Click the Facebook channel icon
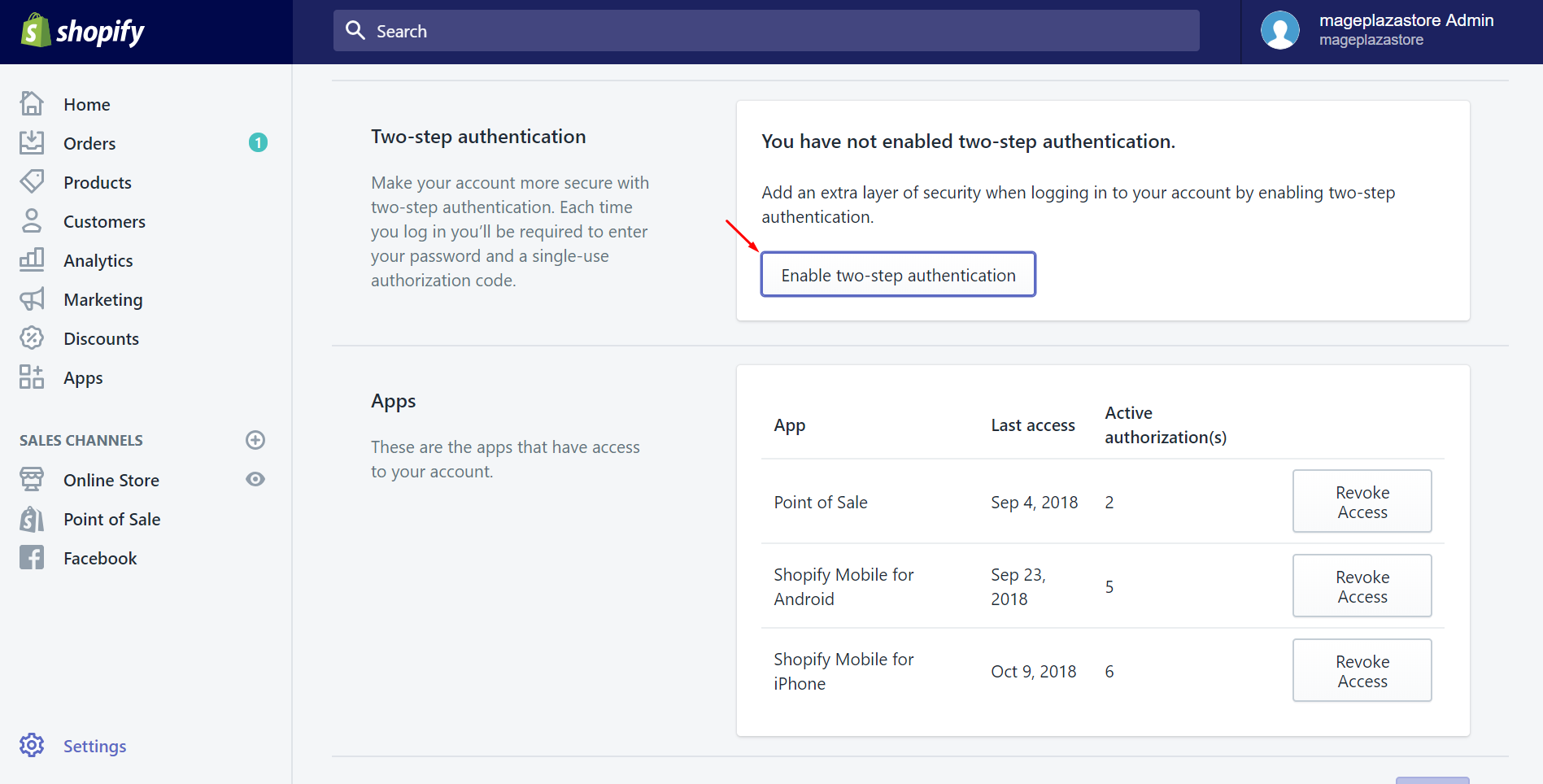1543x784 pixels. (x=32, y=557)
